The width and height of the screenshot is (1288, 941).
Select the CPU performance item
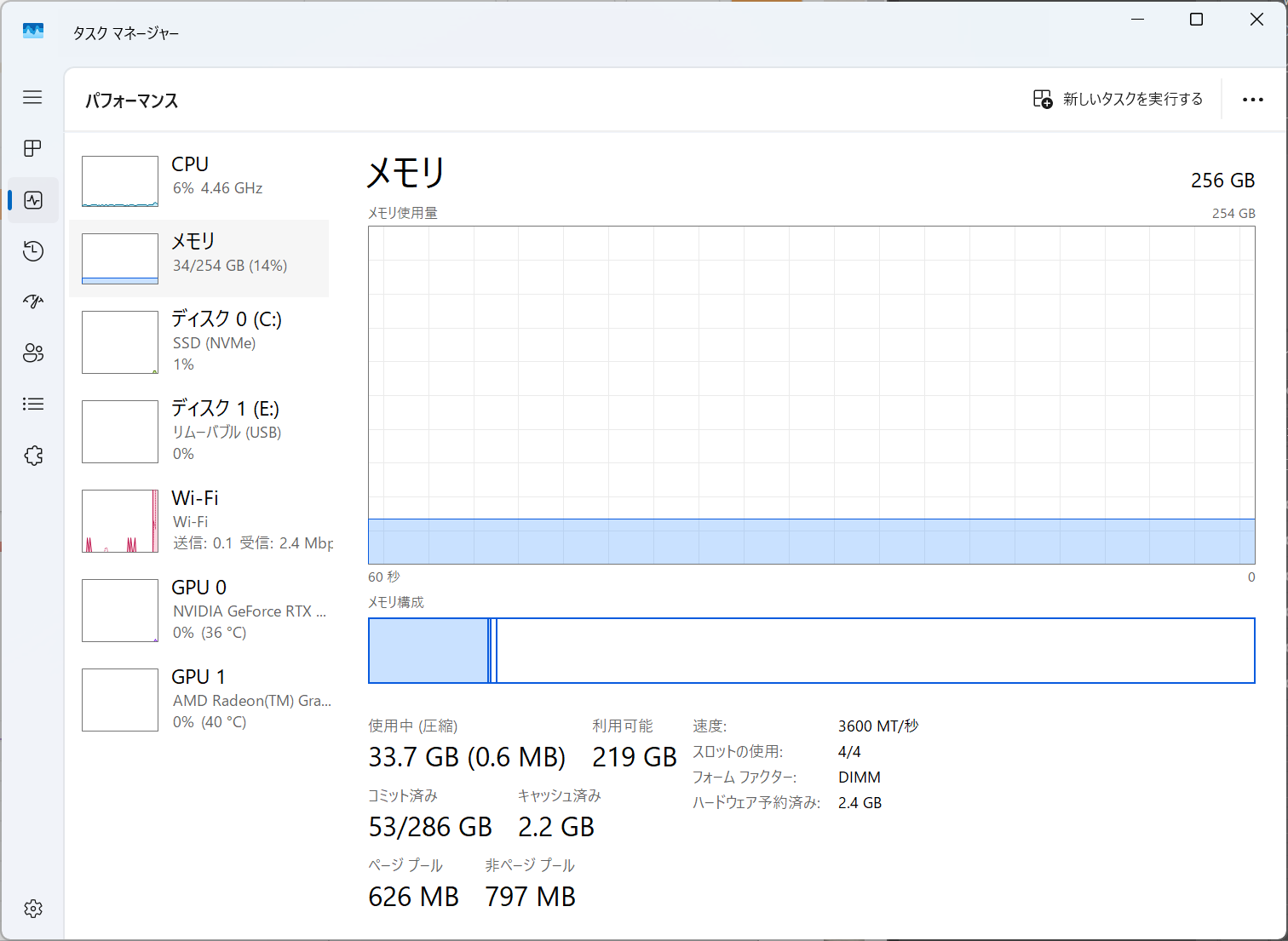point(198,181)
